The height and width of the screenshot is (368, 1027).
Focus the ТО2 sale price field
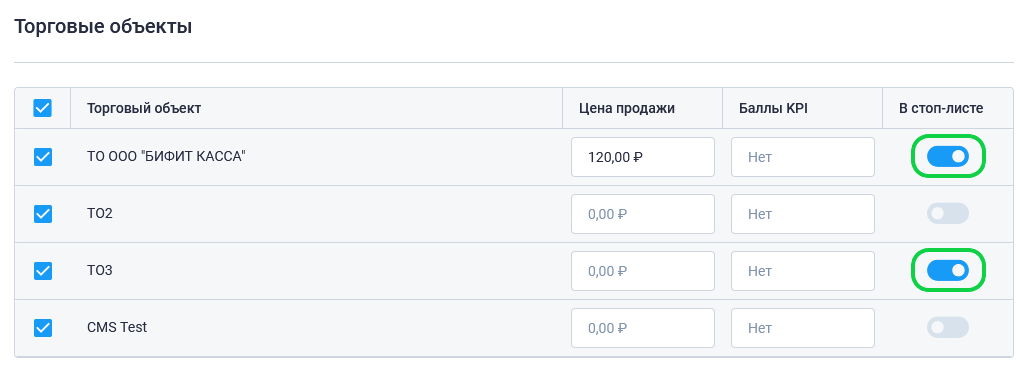click(x=643, y=214)
